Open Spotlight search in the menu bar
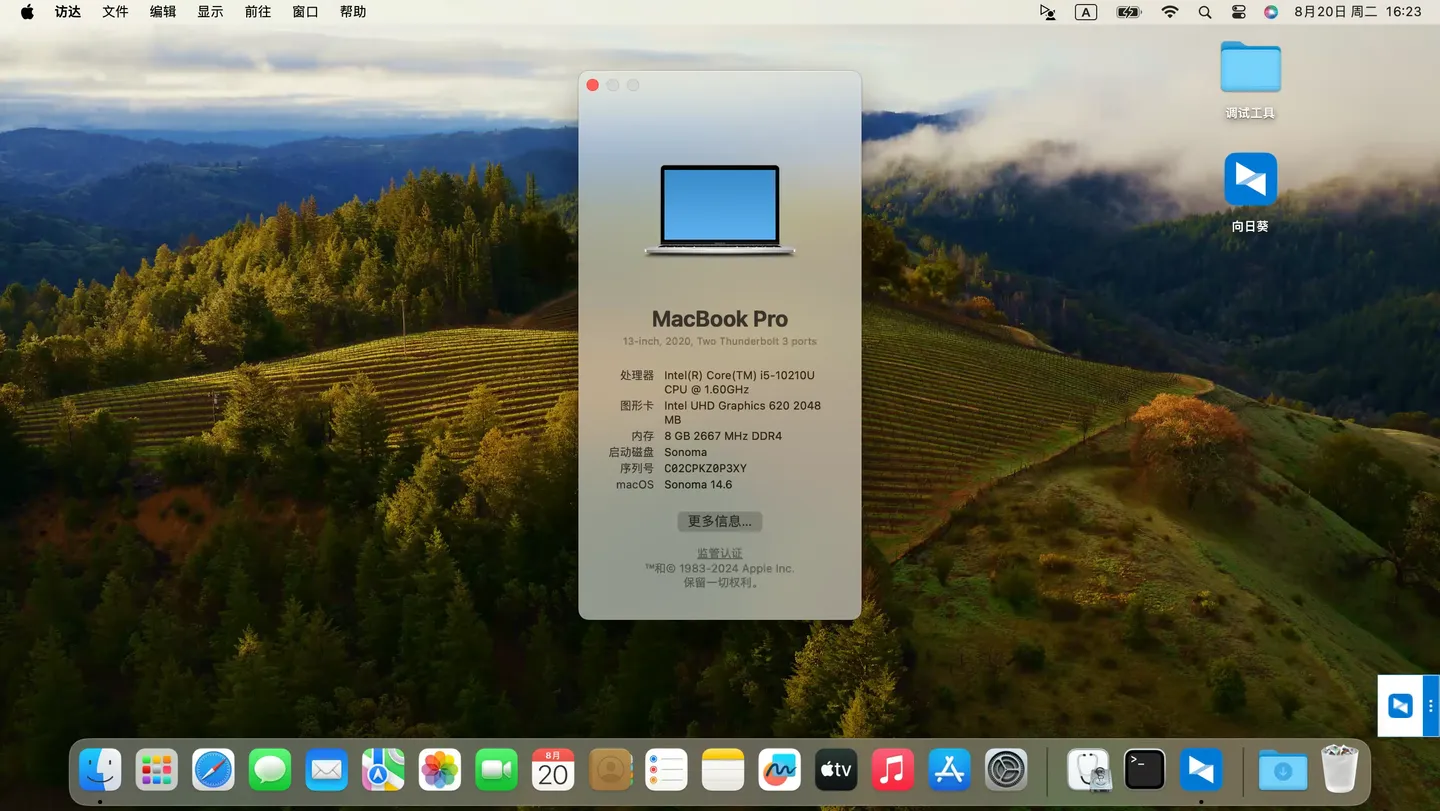This screenshot has height=811, width=1440. (1204, 12)
